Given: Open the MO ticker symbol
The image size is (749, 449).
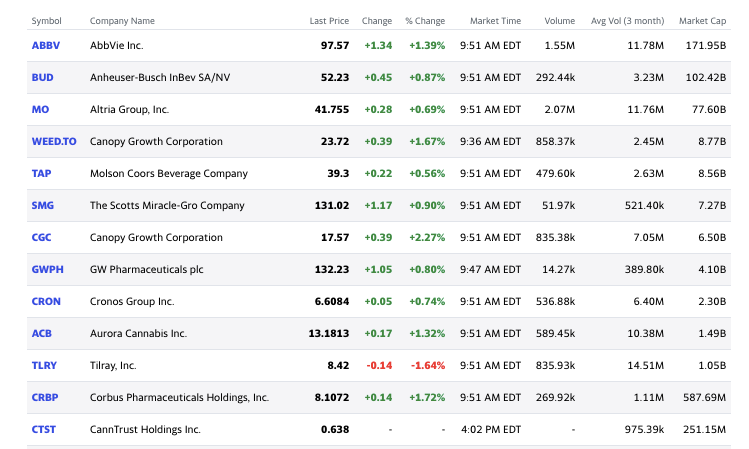Looking at the screenshot, I should [40, 109].
